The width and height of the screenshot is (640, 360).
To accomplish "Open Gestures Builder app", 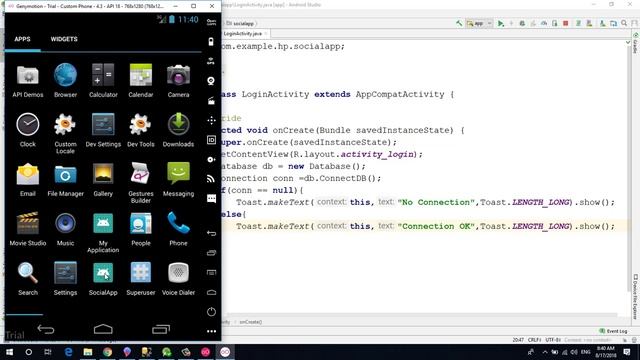I will [141, 183].
